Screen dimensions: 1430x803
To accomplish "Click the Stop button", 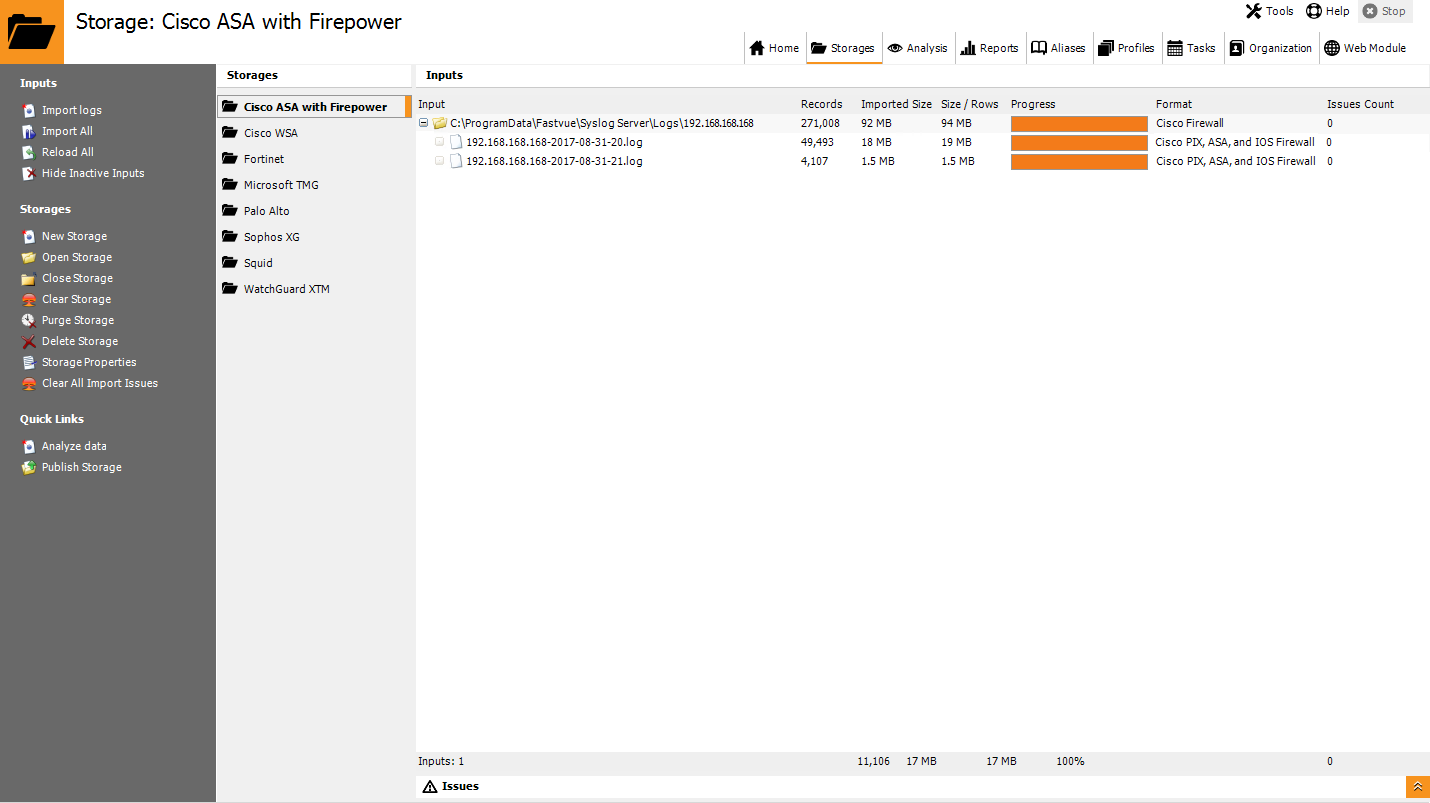I will (x=1384, y=11).
